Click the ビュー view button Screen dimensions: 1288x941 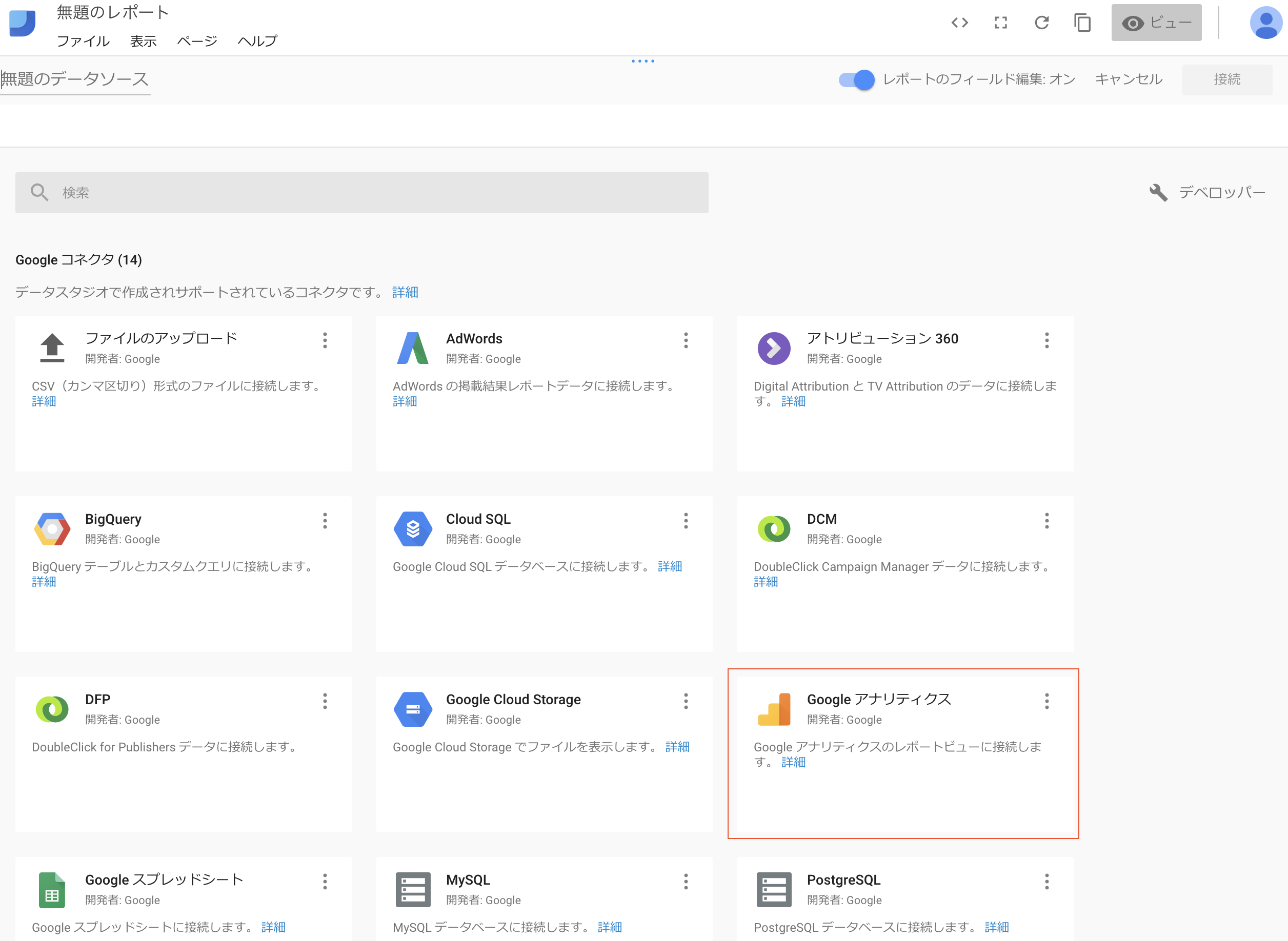pos(1156,23)
